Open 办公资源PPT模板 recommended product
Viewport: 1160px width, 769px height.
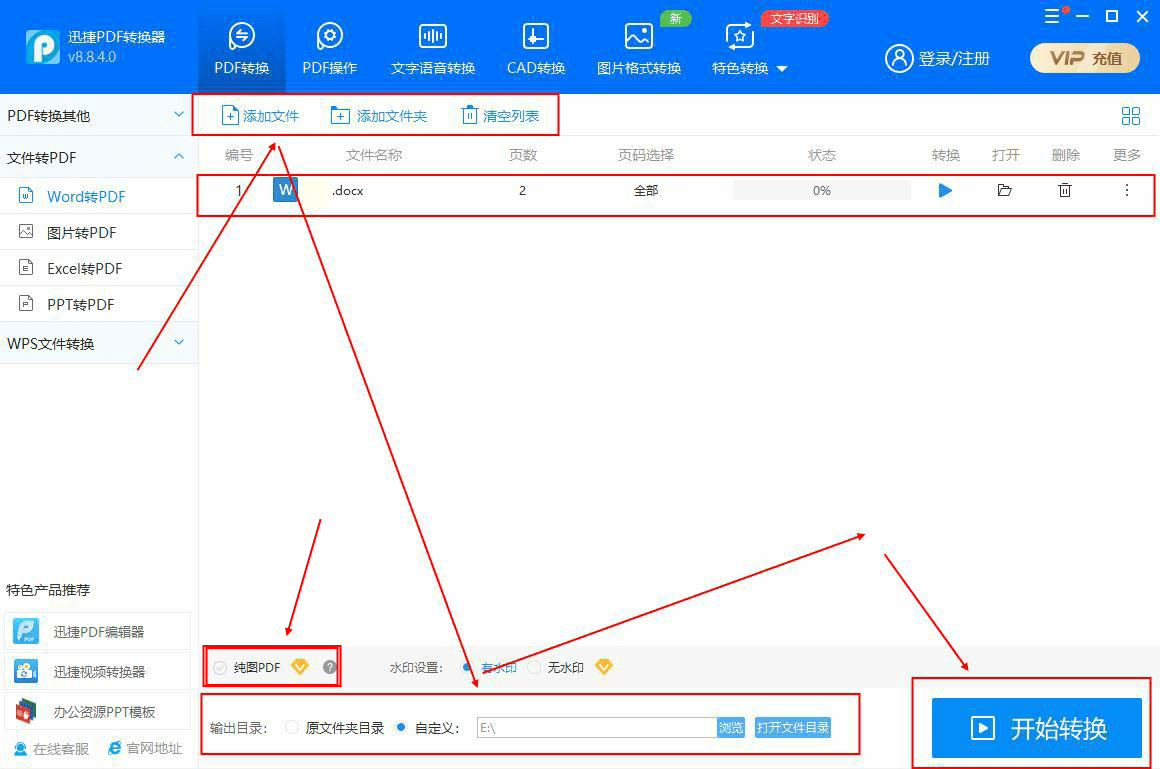[97, 711]
